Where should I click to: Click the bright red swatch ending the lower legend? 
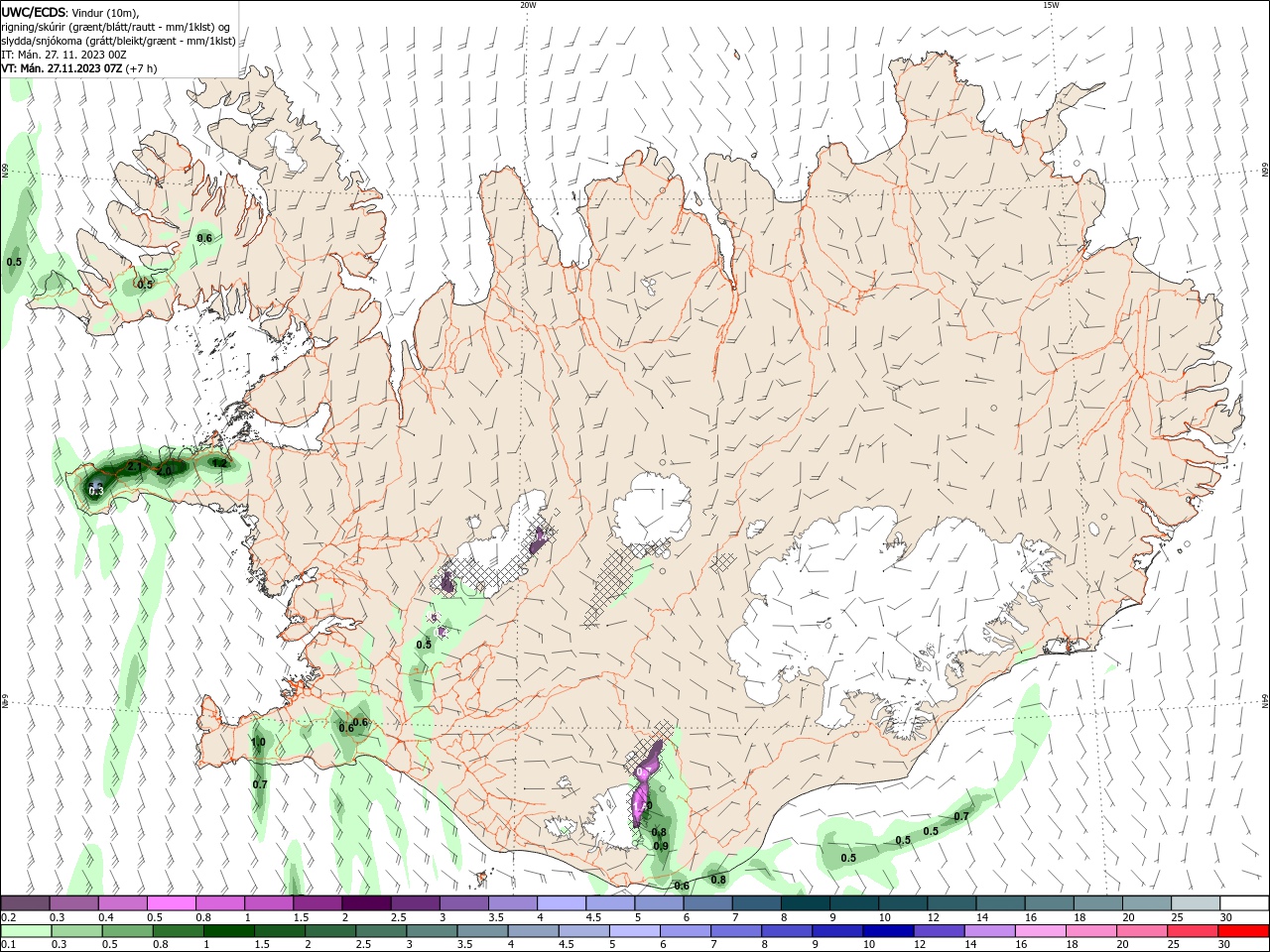[1243, 931]
